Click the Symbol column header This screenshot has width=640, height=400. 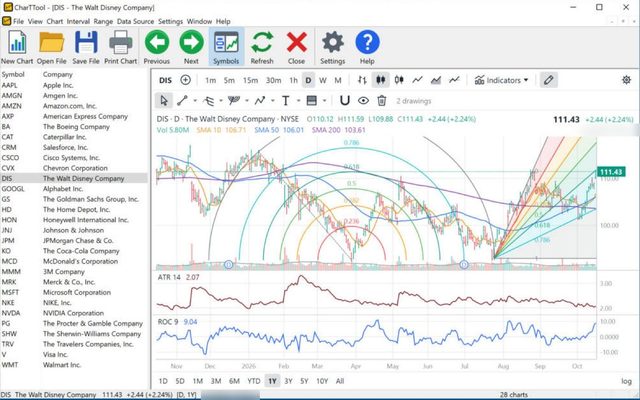(x=13, y=74)
